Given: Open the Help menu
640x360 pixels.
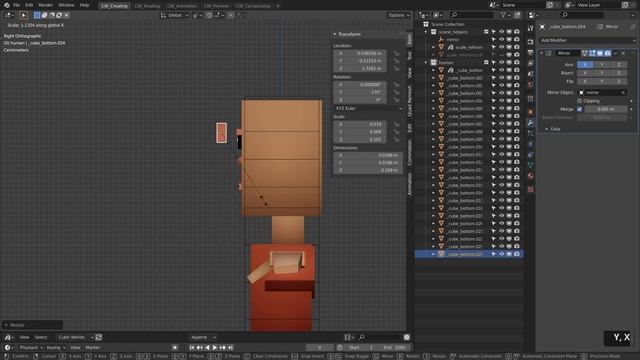Looking at the screenshot, I should pos(84,5).
